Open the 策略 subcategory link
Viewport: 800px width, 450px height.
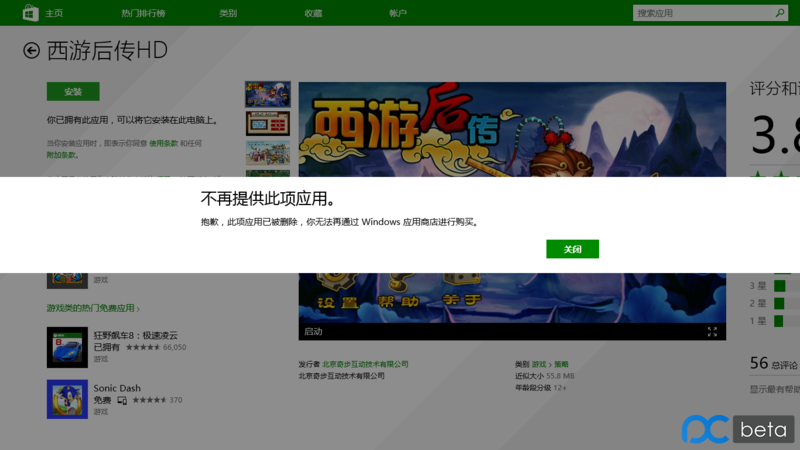coord(561,364)
